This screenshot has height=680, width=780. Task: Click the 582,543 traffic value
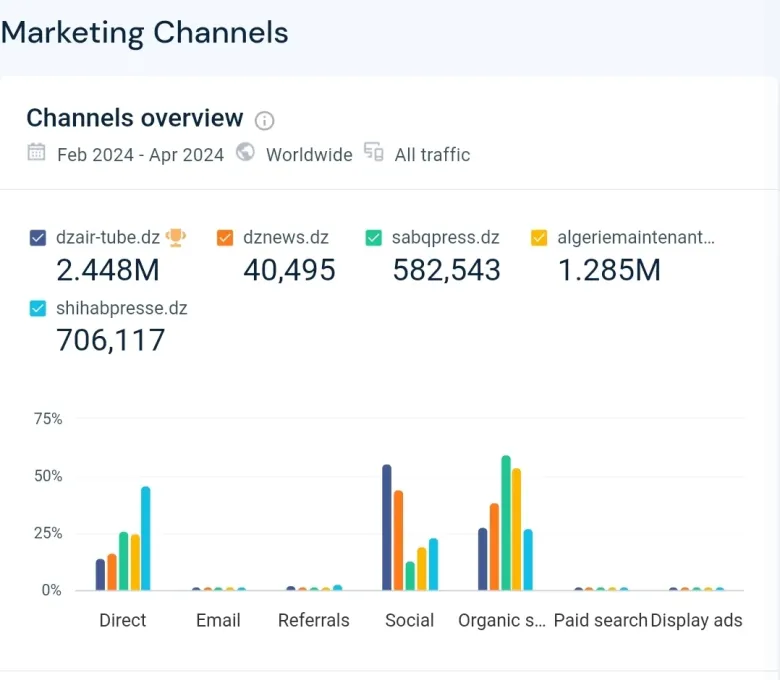(446, 270)
